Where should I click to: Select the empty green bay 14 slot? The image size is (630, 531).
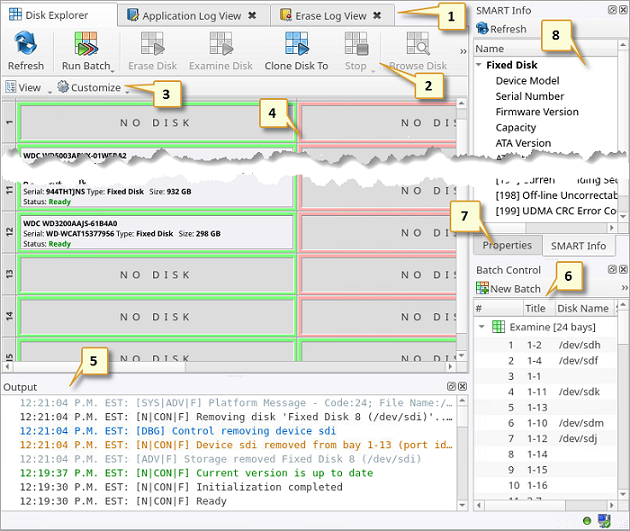coord(157,317)
